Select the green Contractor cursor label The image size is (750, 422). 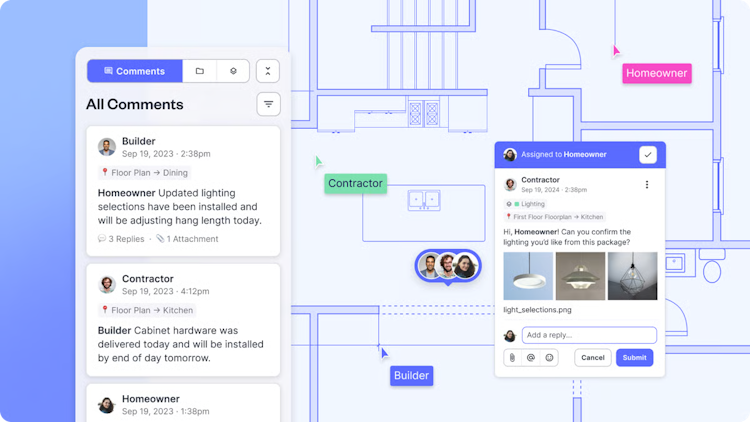pyautogui.click(x=355, y=183)
